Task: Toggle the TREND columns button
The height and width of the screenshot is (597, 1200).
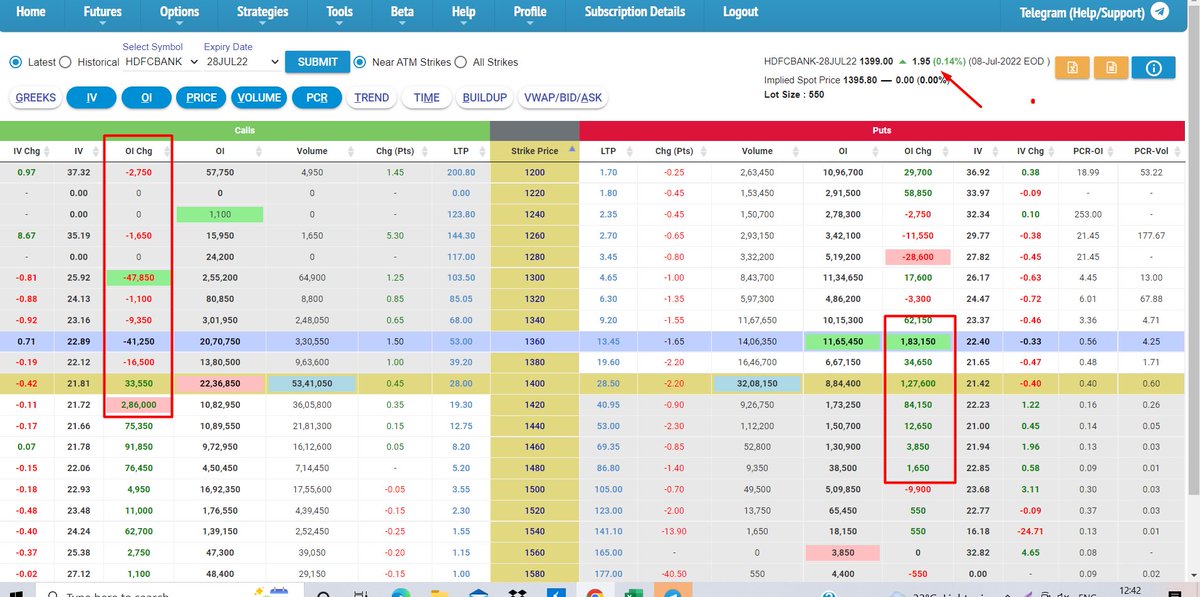Action: (x=371, y=98)
